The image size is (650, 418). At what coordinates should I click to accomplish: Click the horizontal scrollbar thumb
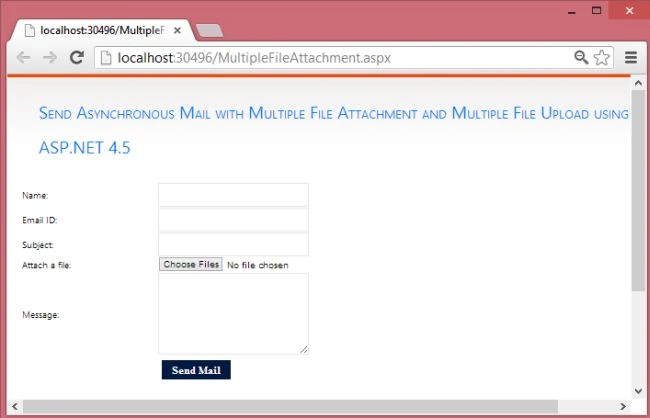(291, 406)
